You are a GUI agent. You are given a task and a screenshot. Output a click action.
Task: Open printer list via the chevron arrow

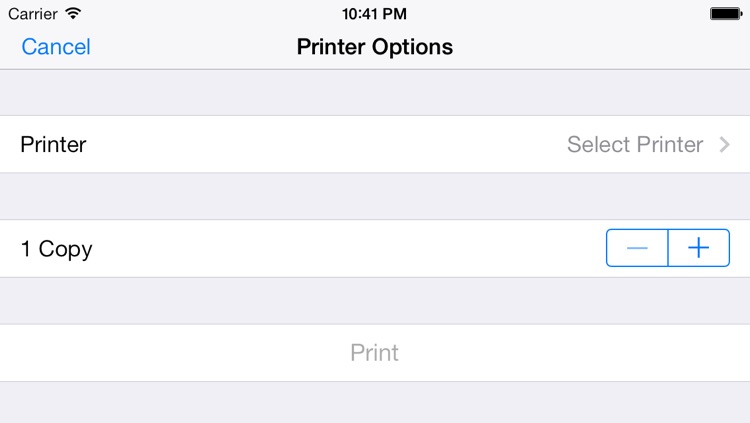pos(725,144)
